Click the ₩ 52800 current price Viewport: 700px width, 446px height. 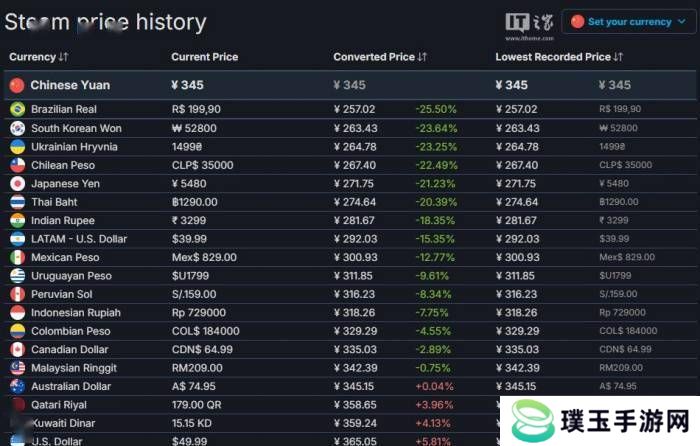(x=194, y=128)
